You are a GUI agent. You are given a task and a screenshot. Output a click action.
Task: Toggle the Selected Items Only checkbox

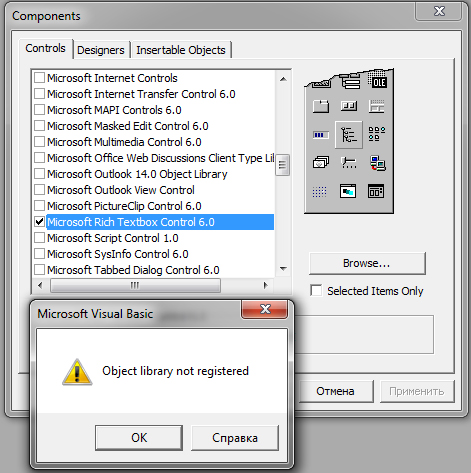point(316,291)
